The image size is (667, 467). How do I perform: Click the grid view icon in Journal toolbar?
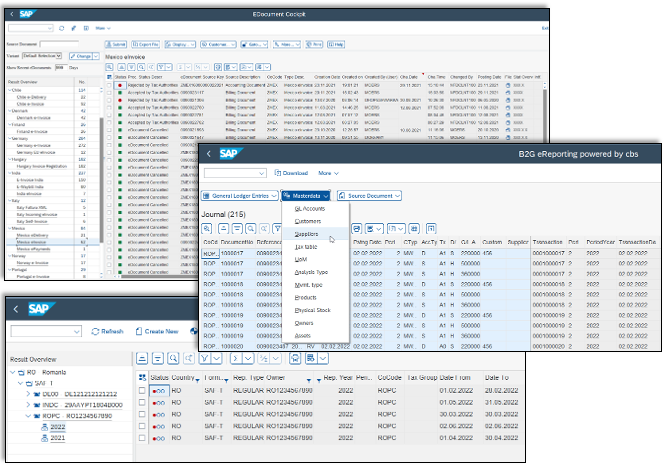coord(414,229)
